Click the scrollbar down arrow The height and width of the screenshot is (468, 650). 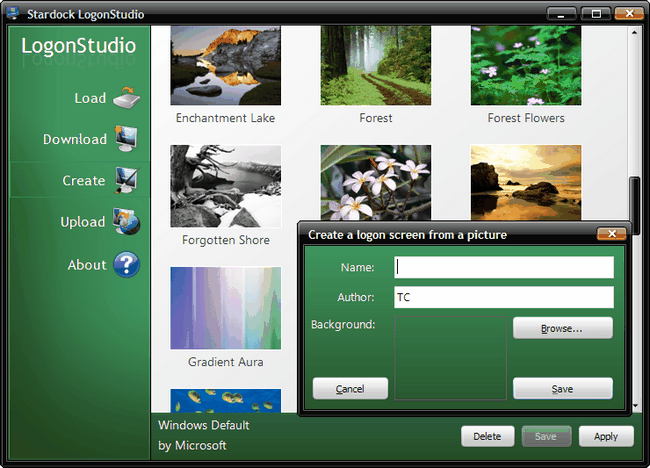pos(635,406)
